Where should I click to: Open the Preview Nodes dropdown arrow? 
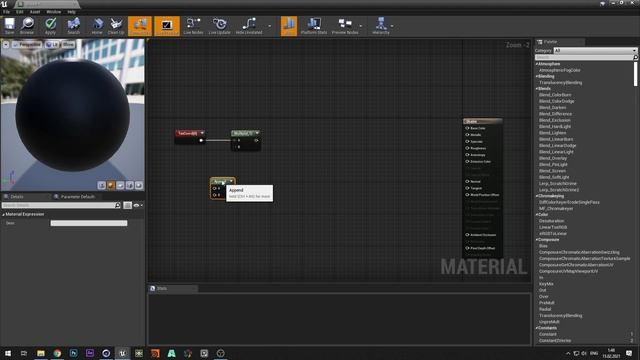click(x=361, y=26)
